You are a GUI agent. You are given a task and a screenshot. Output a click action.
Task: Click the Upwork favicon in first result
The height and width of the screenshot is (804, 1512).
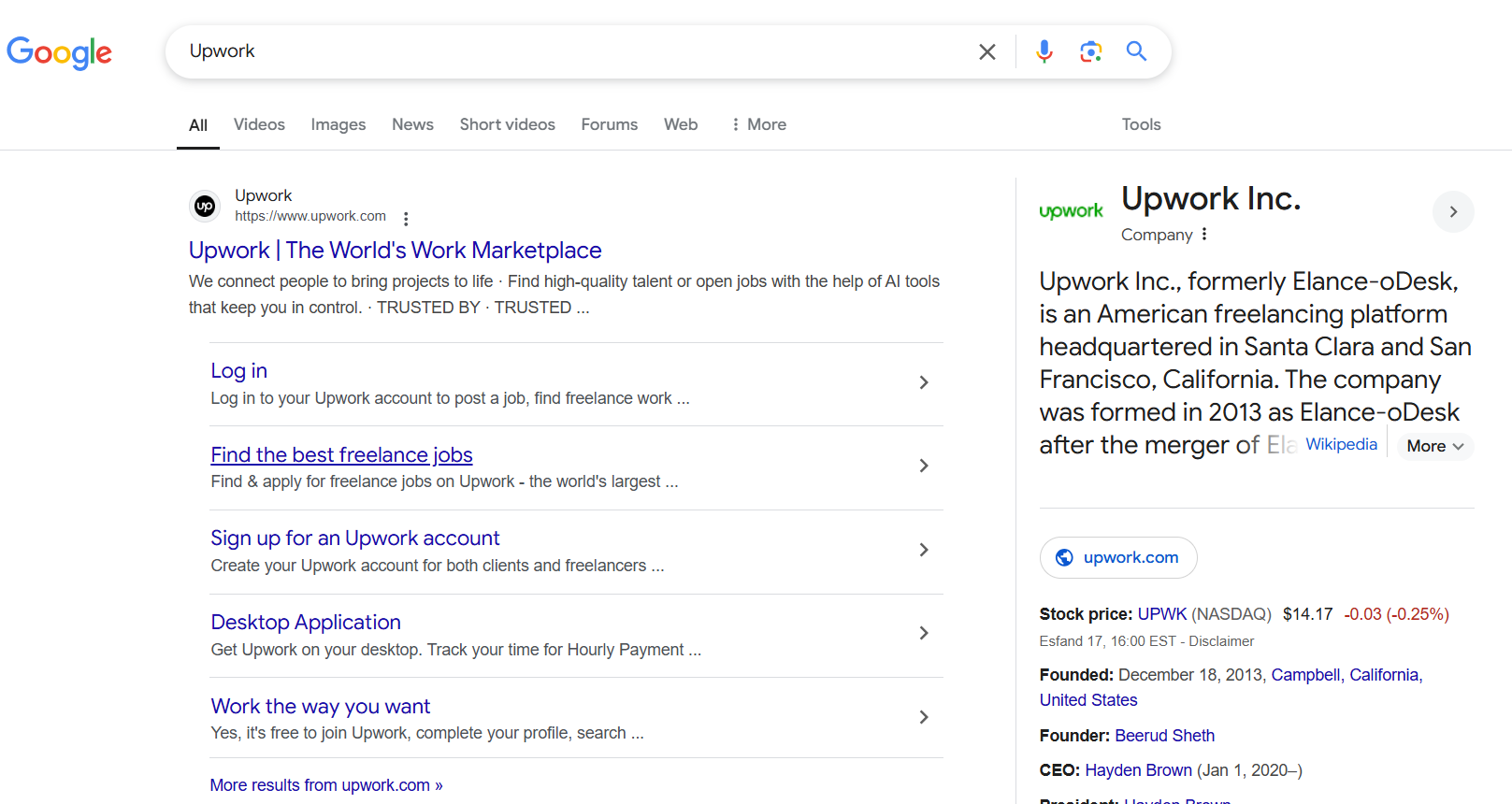pyautogui.click(x=205, y=206)
